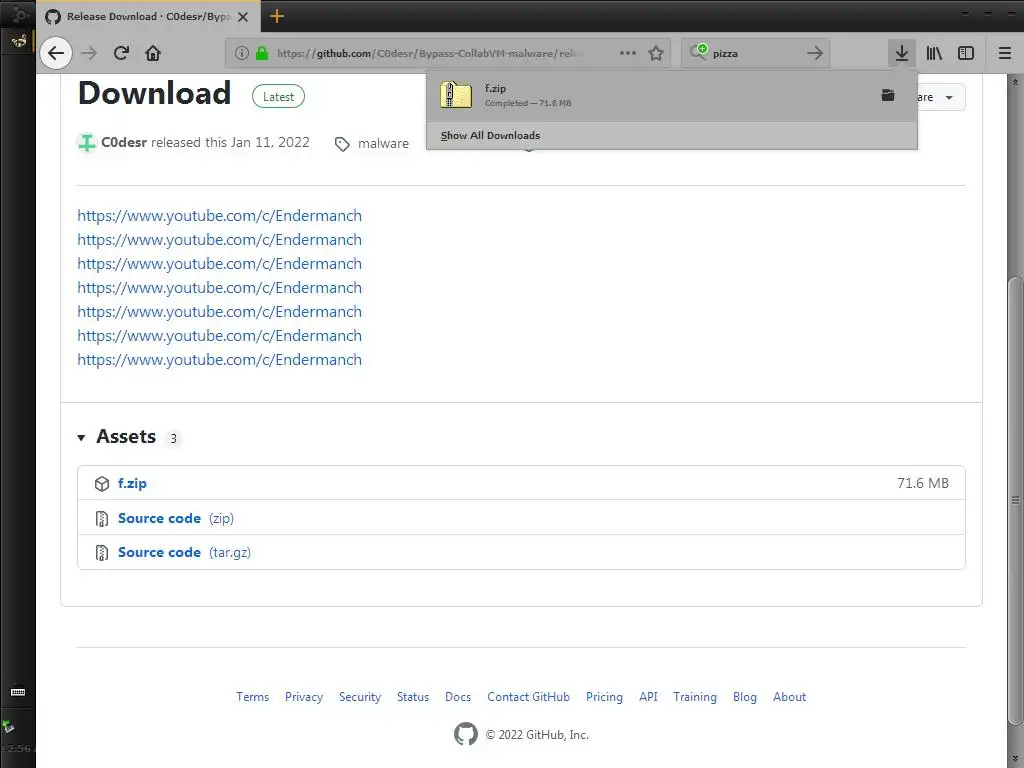Click the vertical page scrollbar thumb
Image resolution: width=1024 pixels, height=768 pixels.
(1015, 500)
